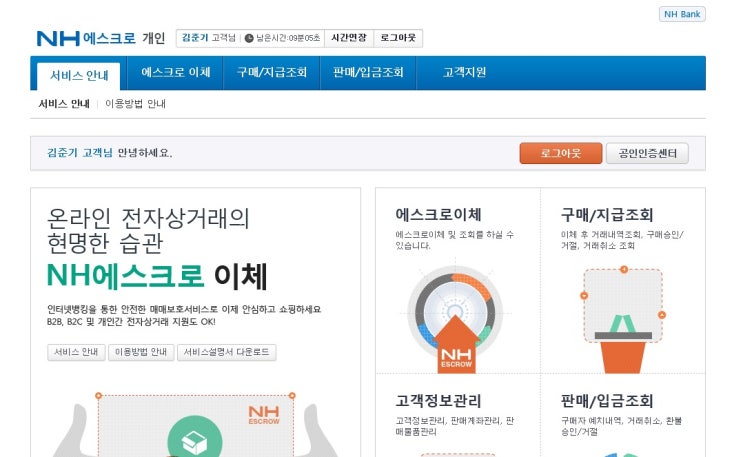Image resolution: width=743 pixels, height=457 pixels.
Task: Click the text 고객정보관리, 판매계좌관리
Action: click(449, 421)
